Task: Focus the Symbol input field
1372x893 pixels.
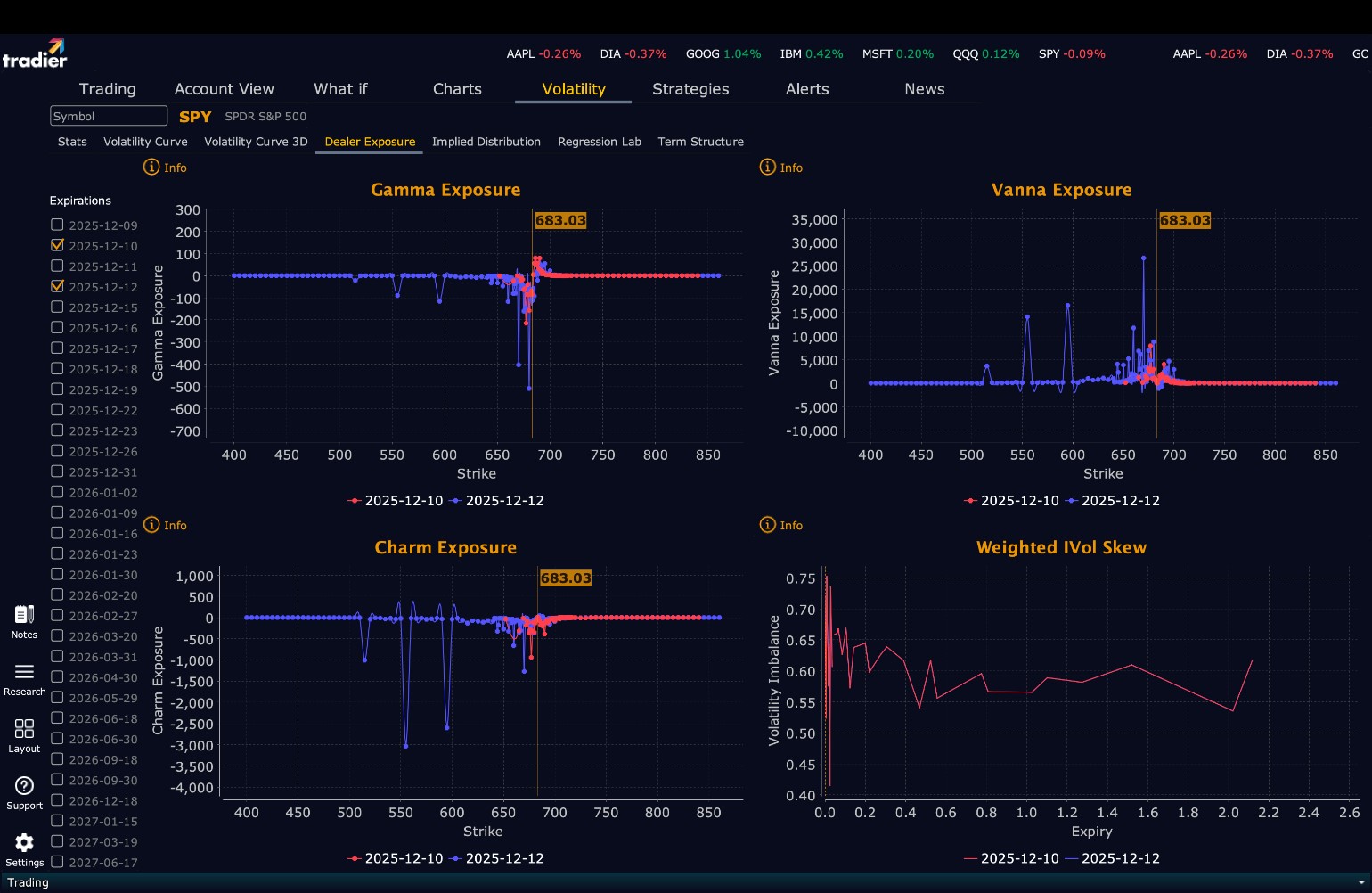Action: pos(109,116)
